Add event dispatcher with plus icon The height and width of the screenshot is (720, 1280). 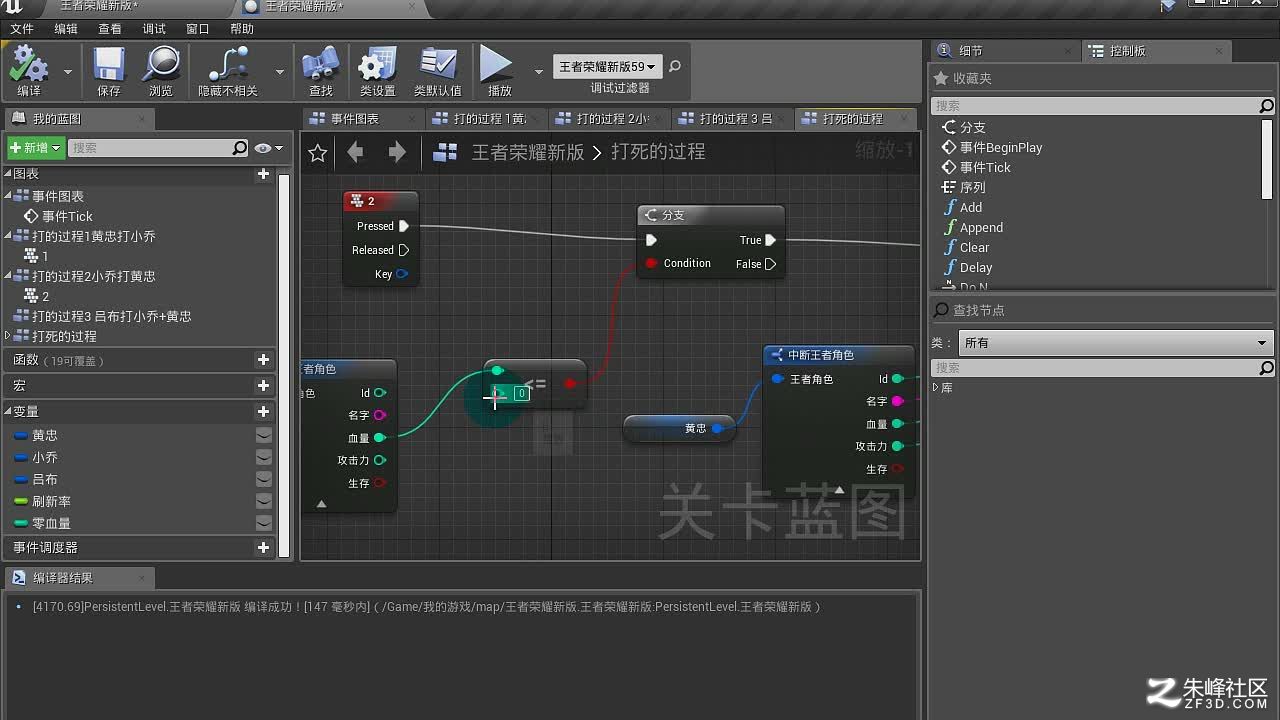(x=264, y=548)
